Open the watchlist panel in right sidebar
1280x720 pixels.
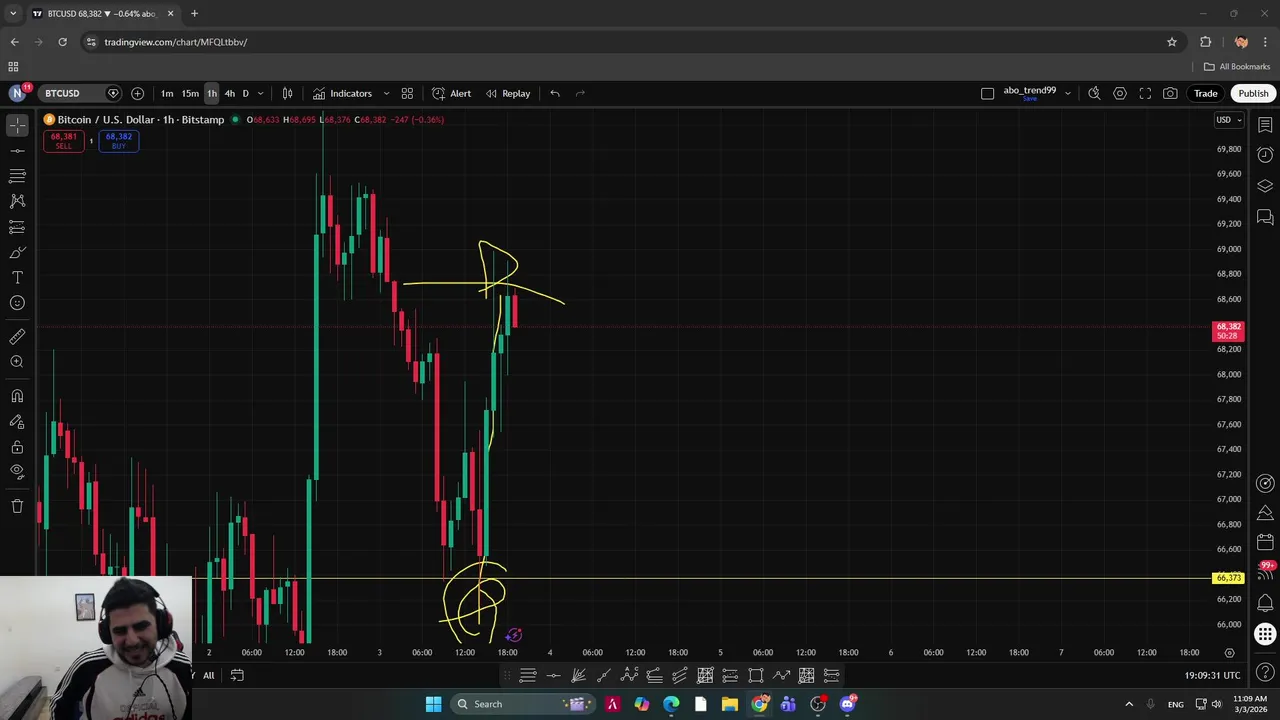[1265, 125]
